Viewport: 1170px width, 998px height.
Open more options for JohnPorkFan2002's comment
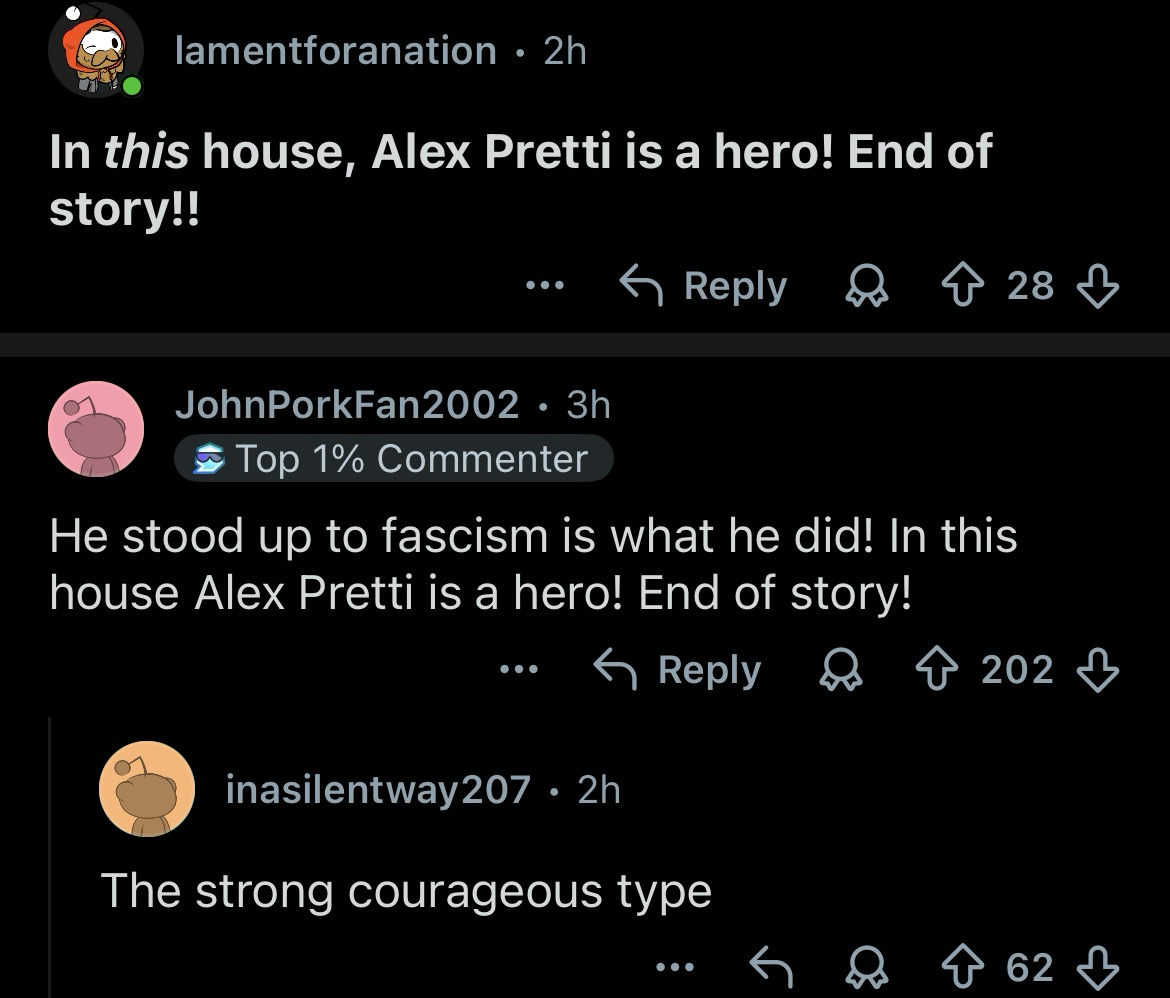coord(520,670)
